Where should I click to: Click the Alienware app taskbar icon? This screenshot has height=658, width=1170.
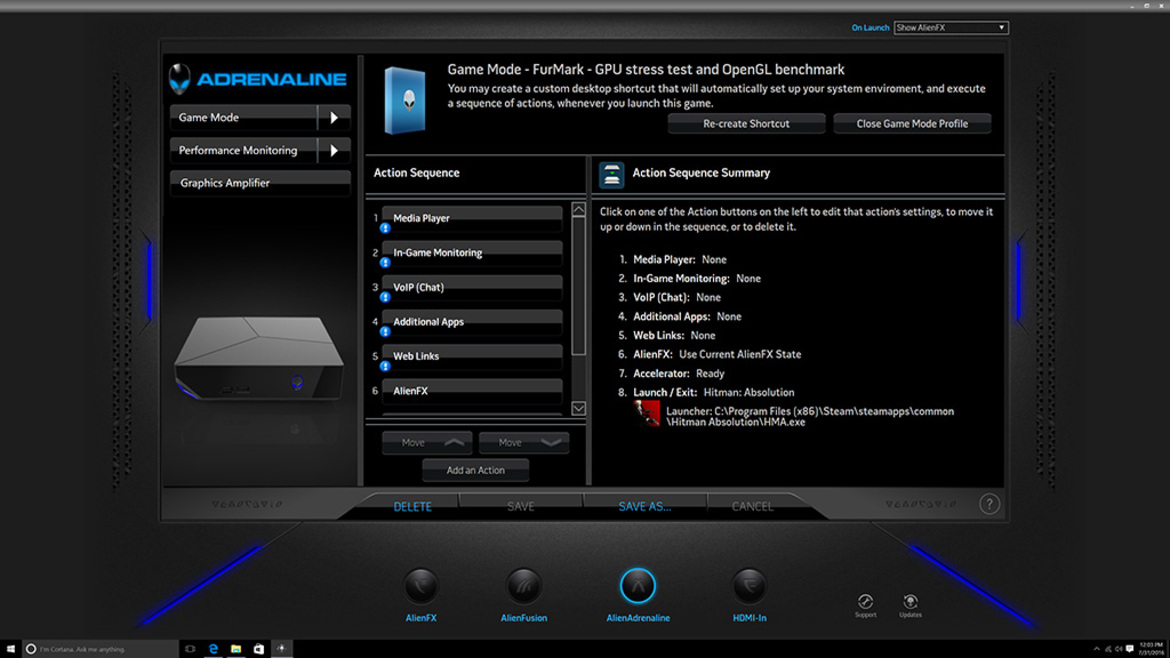click(x=281, y=649)
